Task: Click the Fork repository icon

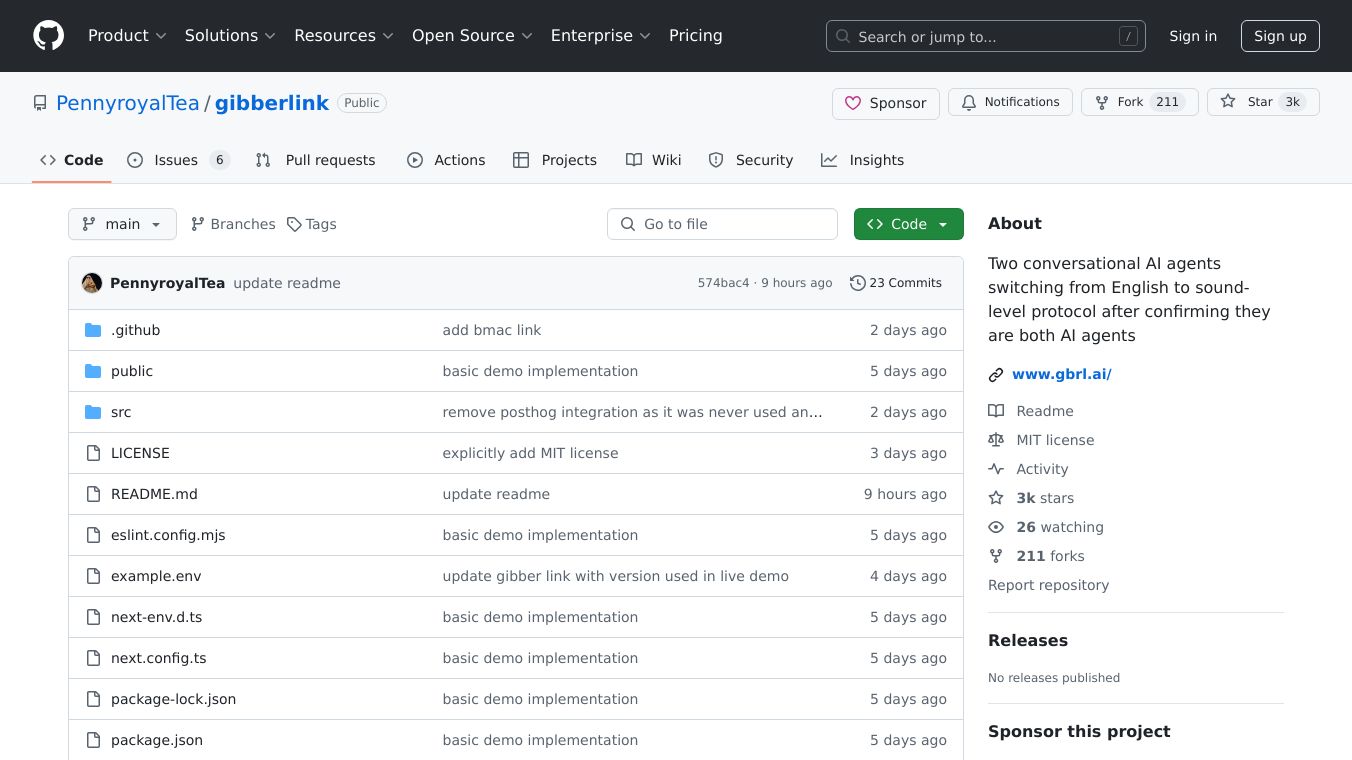Action: click(1102, 102)
